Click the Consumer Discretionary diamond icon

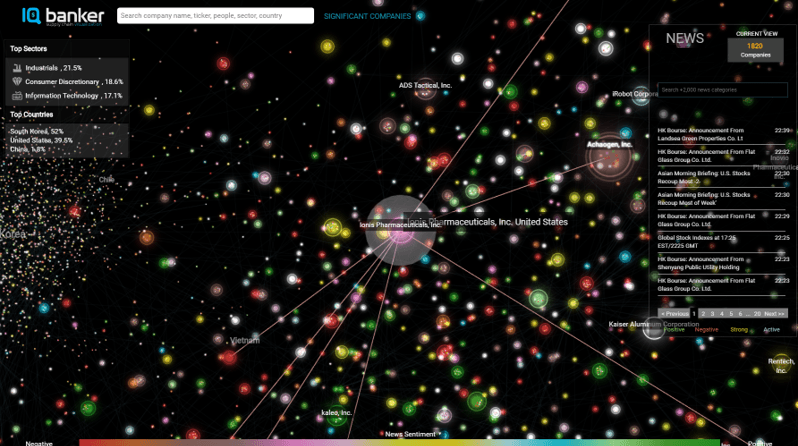pos(17,81)
